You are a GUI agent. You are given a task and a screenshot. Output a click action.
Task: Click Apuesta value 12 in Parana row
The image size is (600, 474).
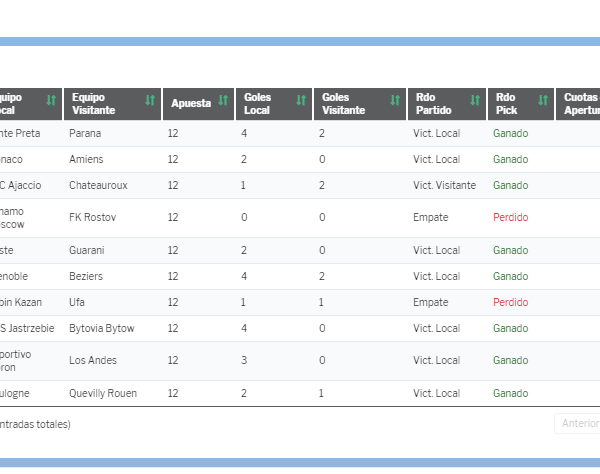tap(173, 133)
